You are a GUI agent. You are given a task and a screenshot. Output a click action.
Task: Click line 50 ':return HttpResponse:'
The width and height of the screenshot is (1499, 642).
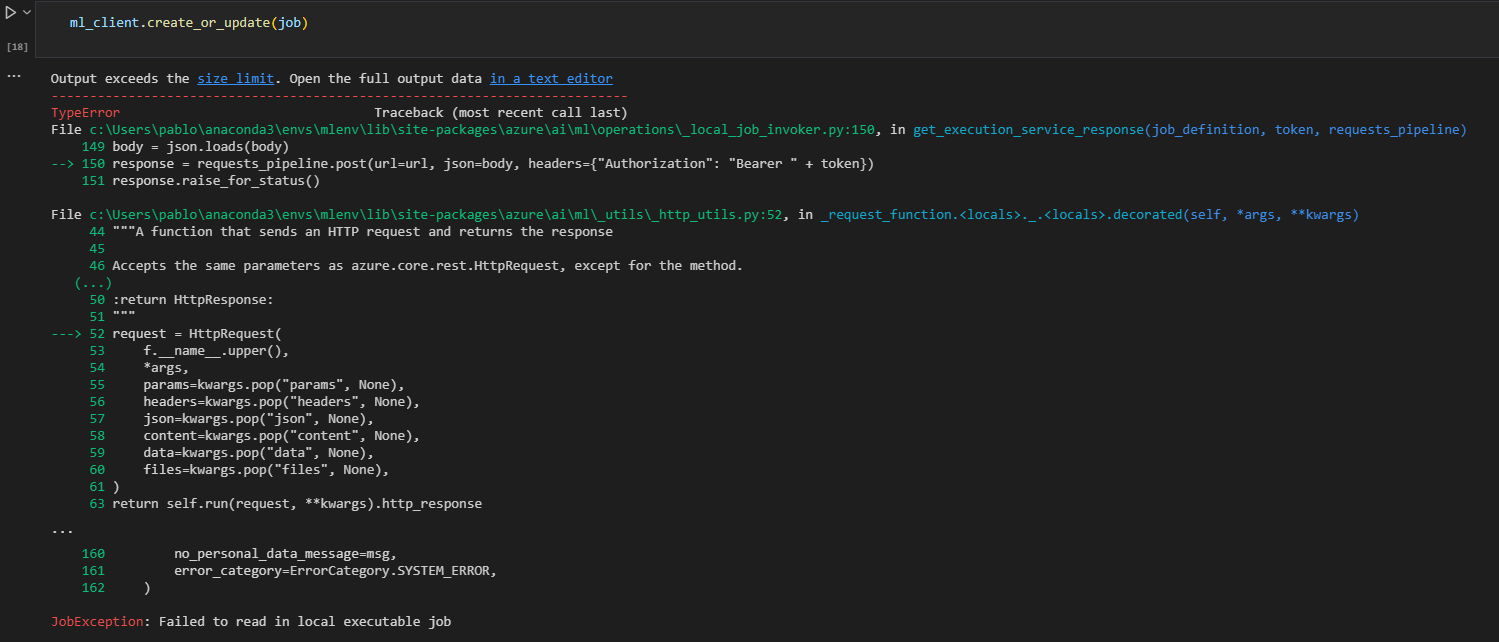pyautogui.click(x=193, y=300)
